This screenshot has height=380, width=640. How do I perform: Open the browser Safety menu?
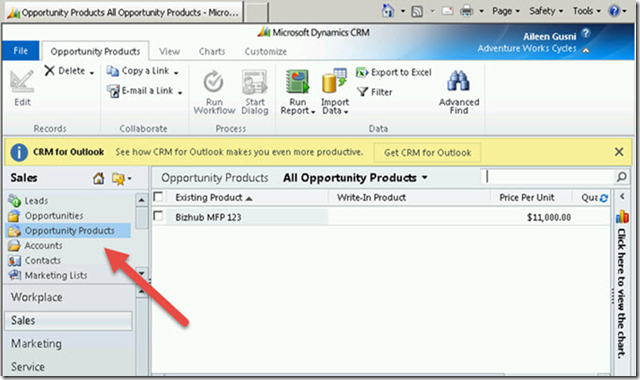[x=546, y=11]
